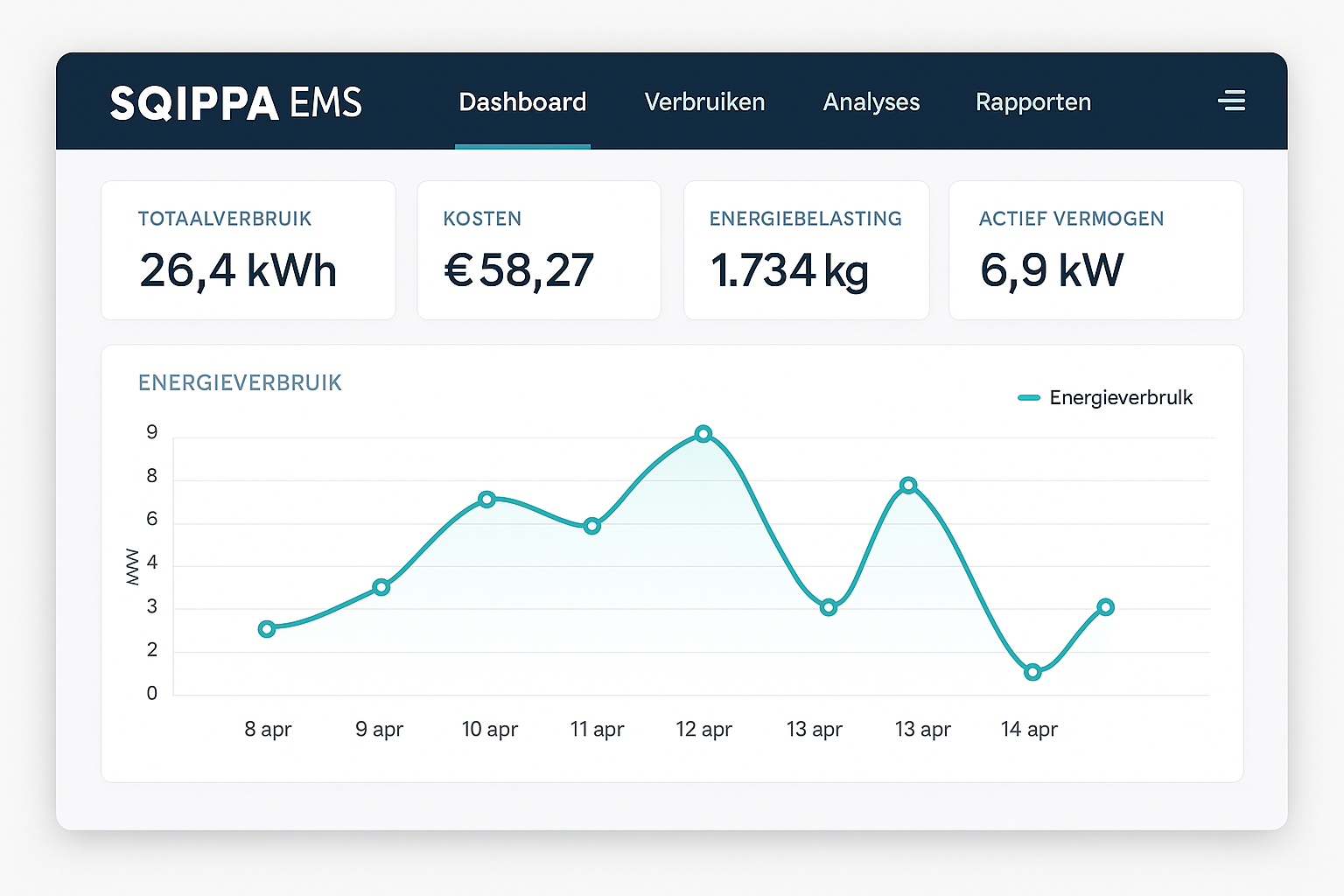Open the Verbruiken tab
This screenshot has width=1344, height=896.
tap(704, 102)
